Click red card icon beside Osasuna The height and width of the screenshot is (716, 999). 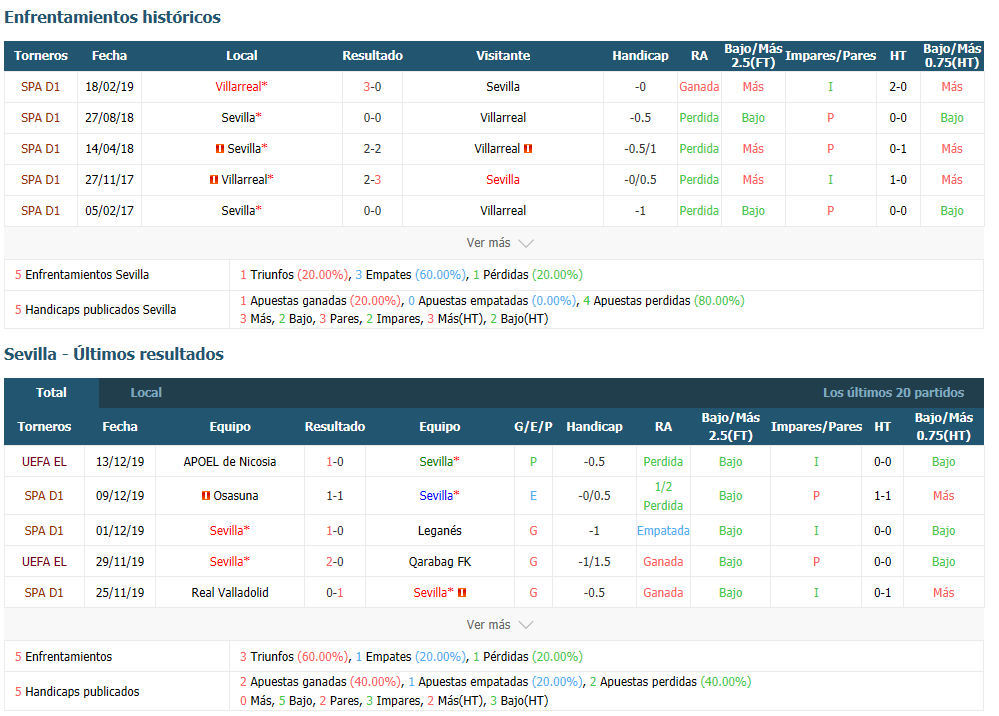[206, 496]
